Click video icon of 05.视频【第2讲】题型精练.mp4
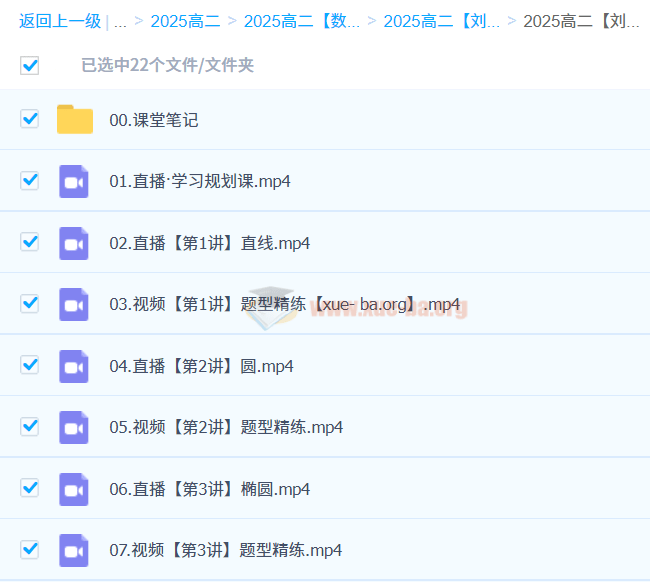This screenshot has height=582, width=650. 74,427
